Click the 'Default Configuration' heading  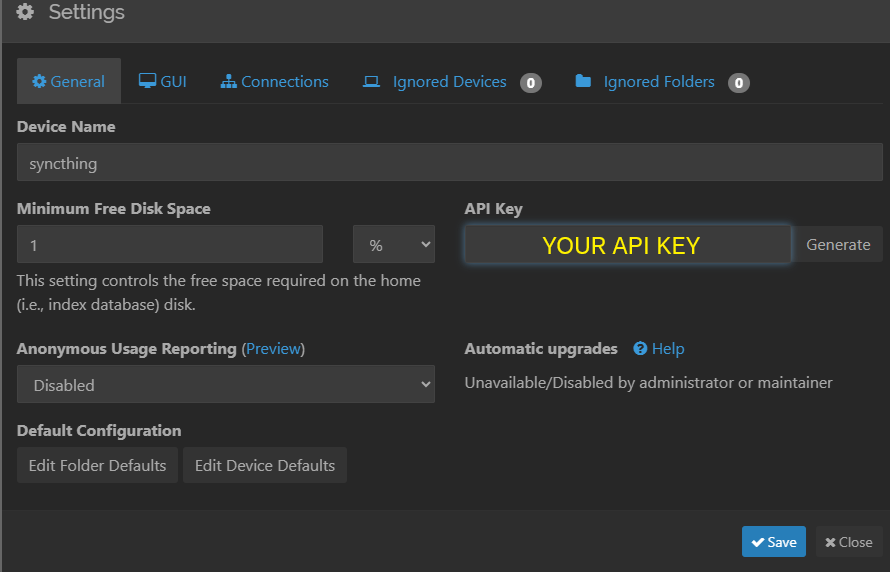tap(99, 431)
